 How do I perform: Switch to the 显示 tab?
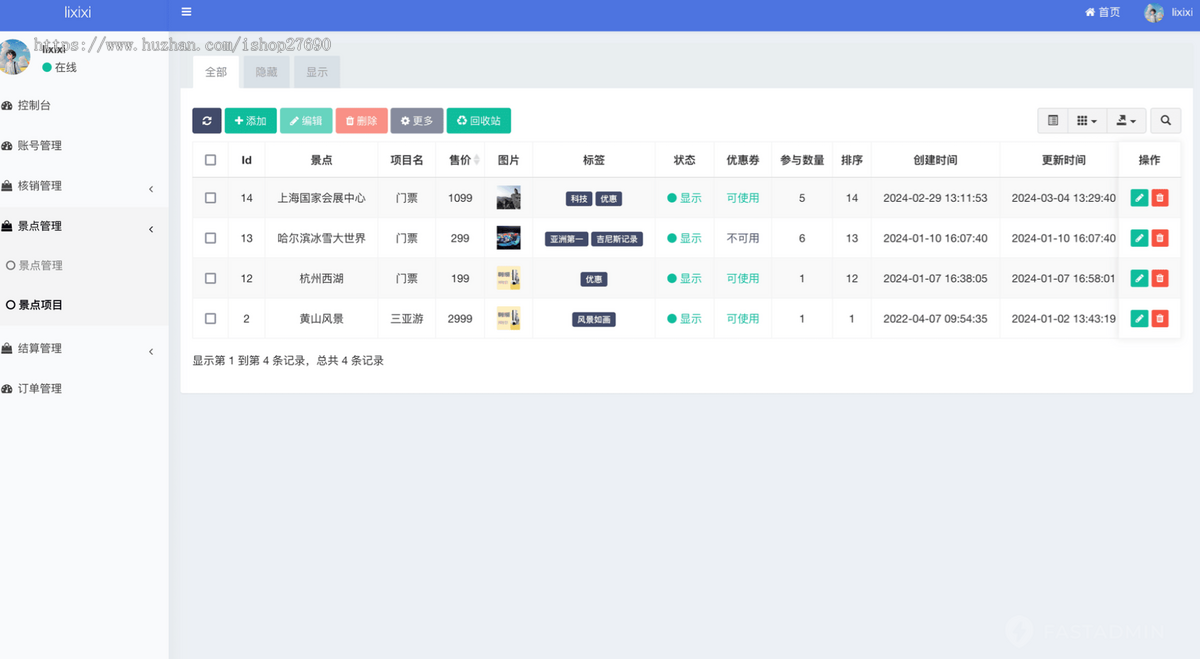coord(317,72)
